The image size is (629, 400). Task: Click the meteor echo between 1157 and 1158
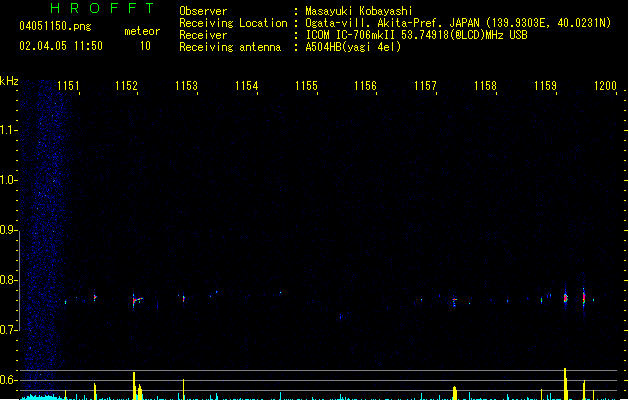coord(455,301)
